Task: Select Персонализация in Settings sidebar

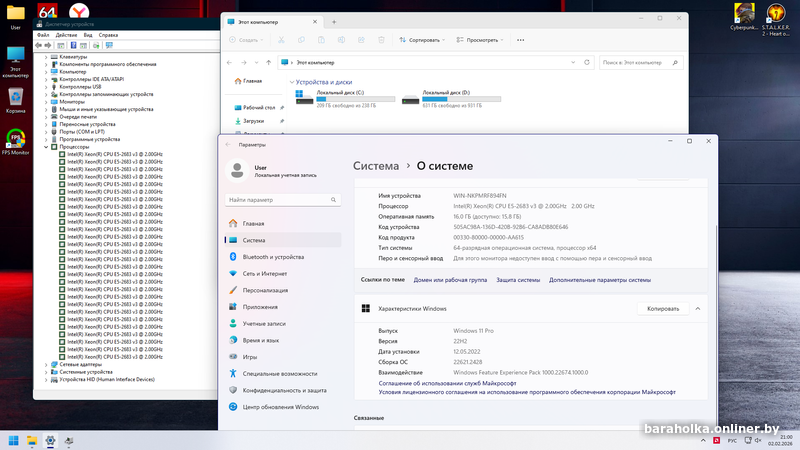Action: (265, 290)
